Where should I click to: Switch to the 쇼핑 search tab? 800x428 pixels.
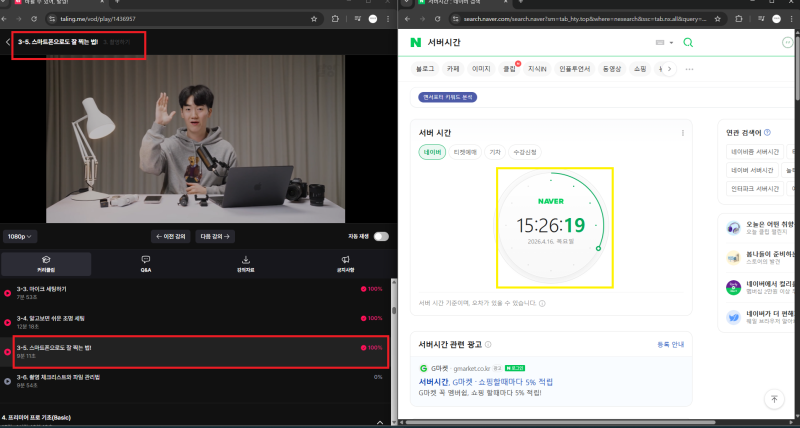tap(640, 68)
